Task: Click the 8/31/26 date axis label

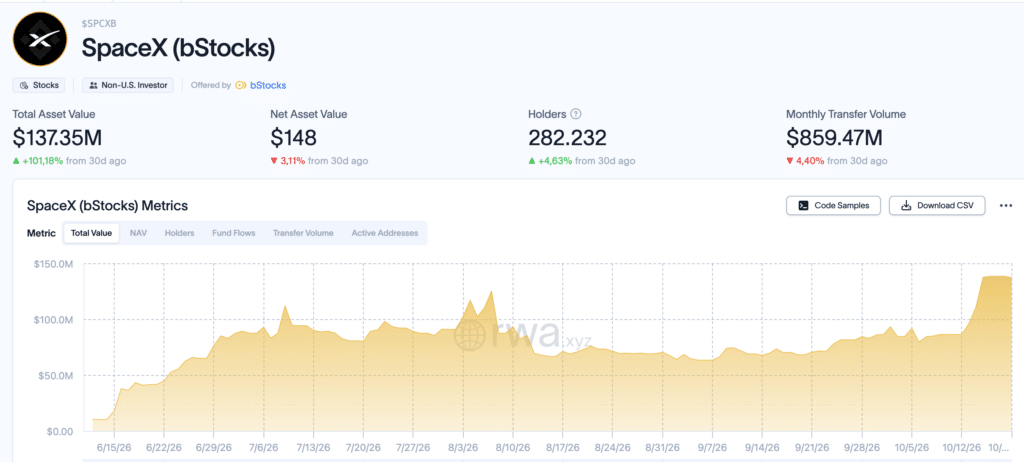Action: point(662,448)
